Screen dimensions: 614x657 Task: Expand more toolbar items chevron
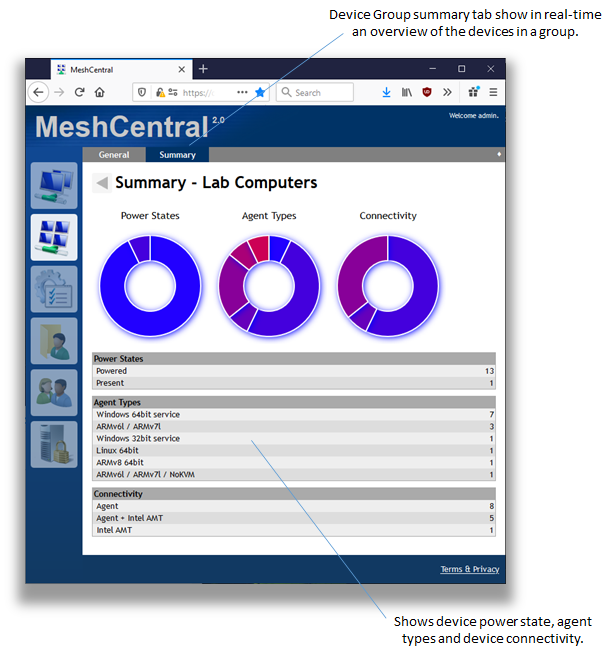point(447,92)
